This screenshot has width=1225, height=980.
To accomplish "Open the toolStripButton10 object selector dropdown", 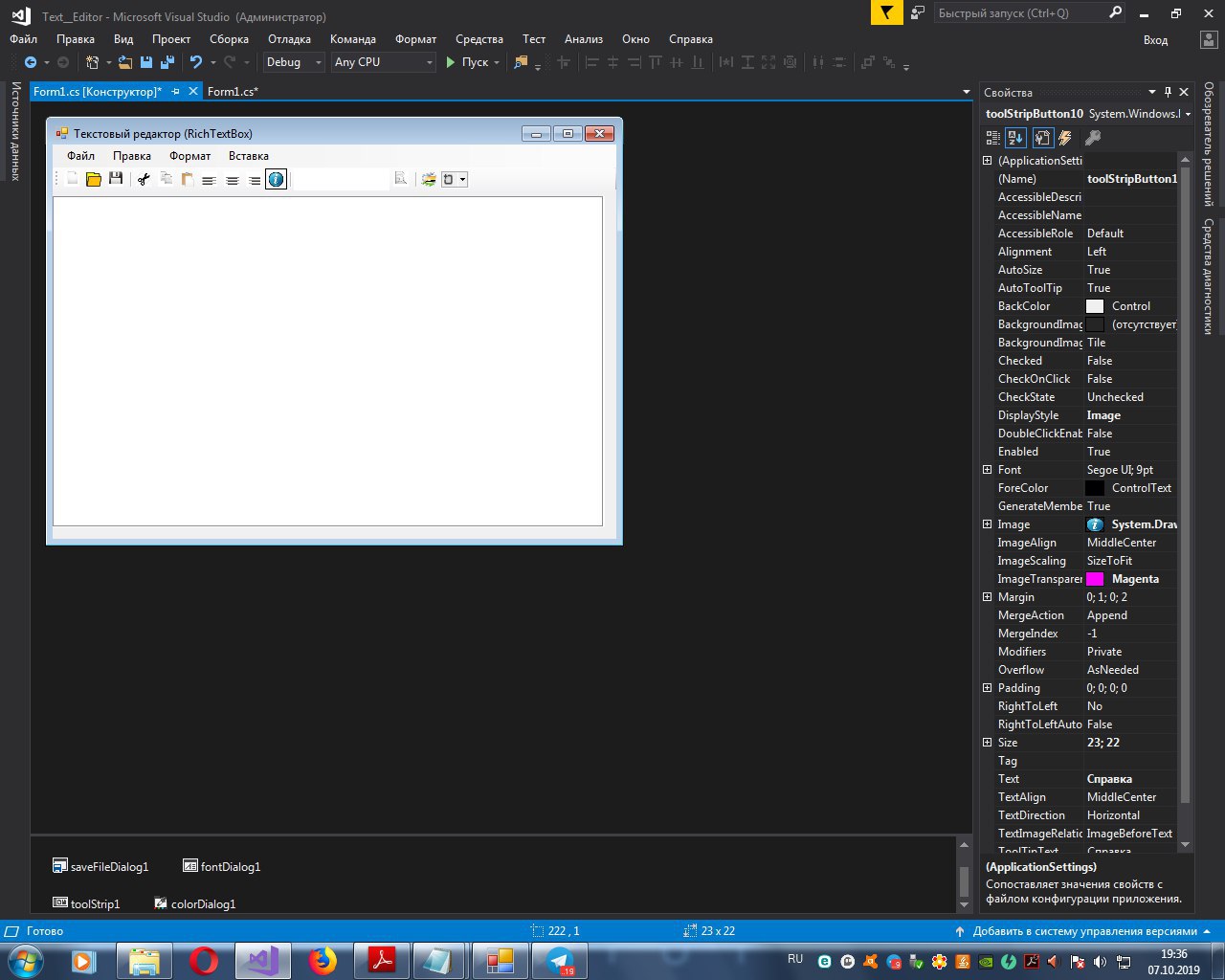I will (1188, 114).
